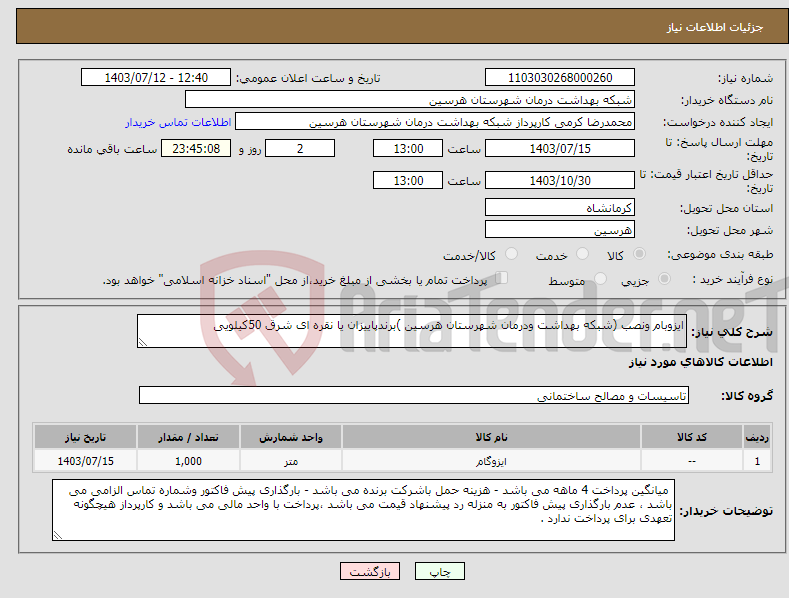Image resolution: width=789 pixels, height=598 pixels.
Task: Click the طبقه بندی موضوعی label
Action: (x=720, y=255)
